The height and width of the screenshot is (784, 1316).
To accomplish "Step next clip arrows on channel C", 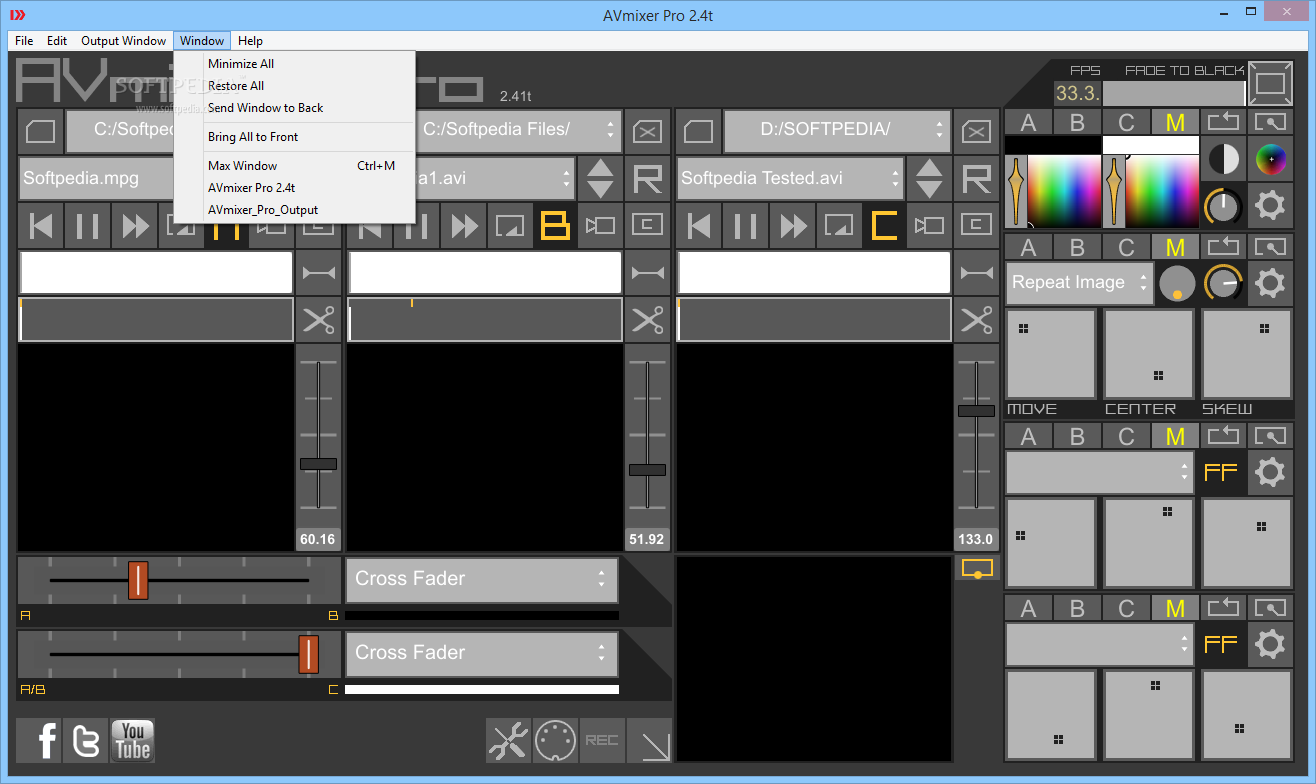I will pos(929,180).
